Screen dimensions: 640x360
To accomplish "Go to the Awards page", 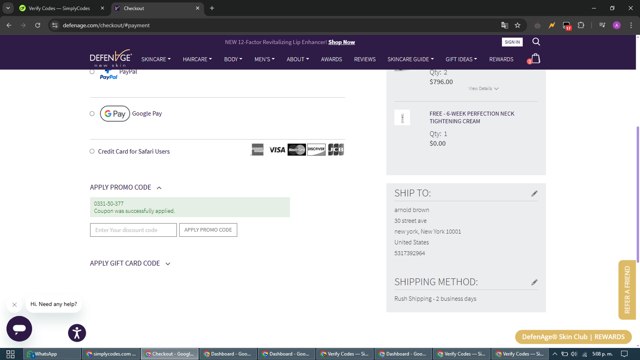I will pos(331,59).
